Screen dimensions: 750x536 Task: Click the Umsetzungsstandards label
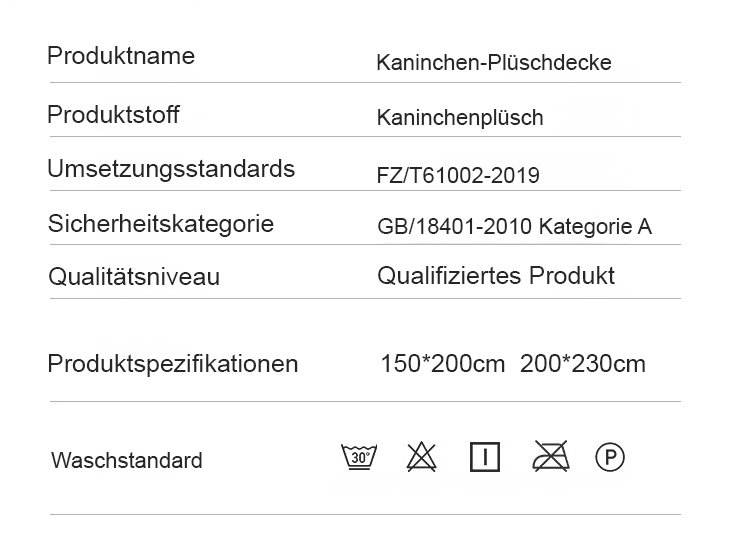[x=171, y=169]
